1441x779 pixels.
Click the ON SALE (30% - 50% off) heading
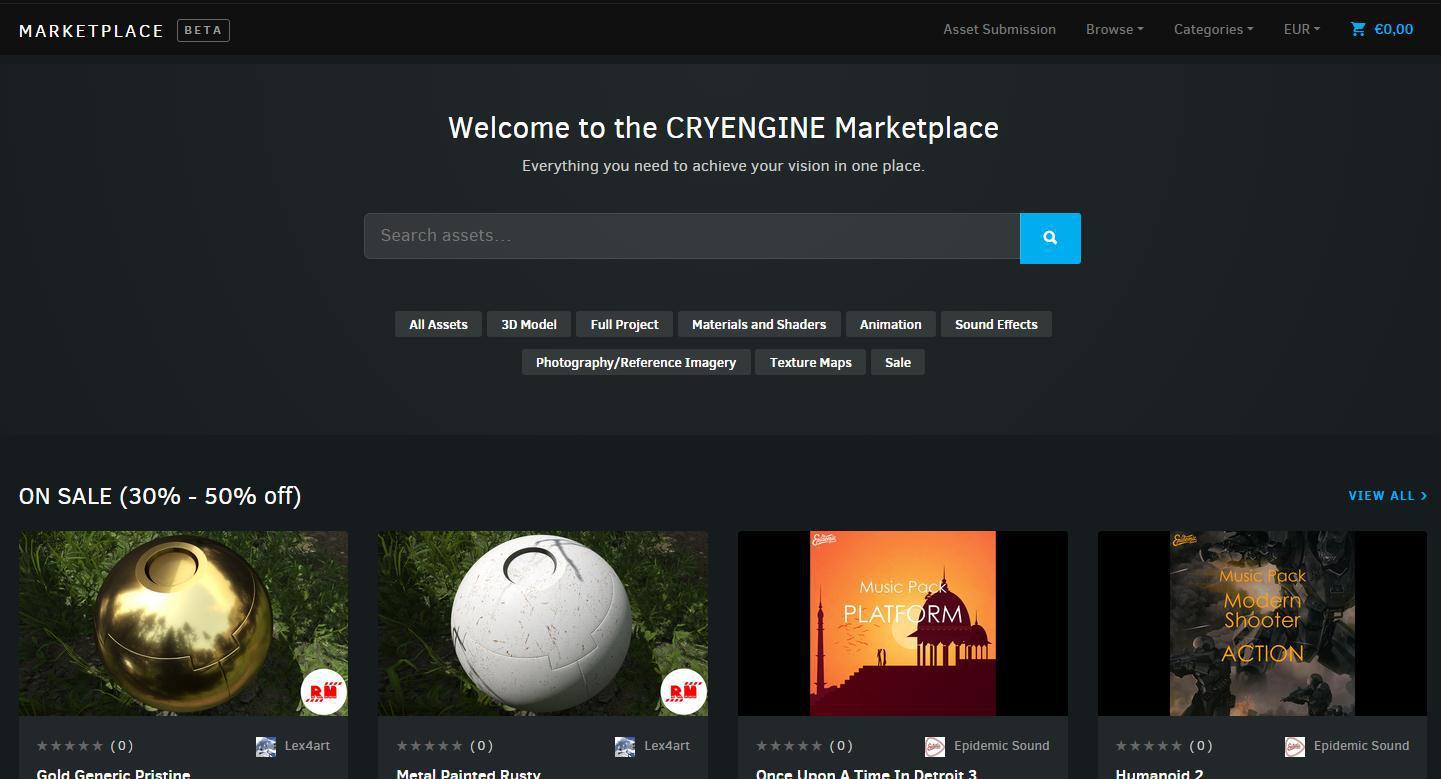point(160,496)
